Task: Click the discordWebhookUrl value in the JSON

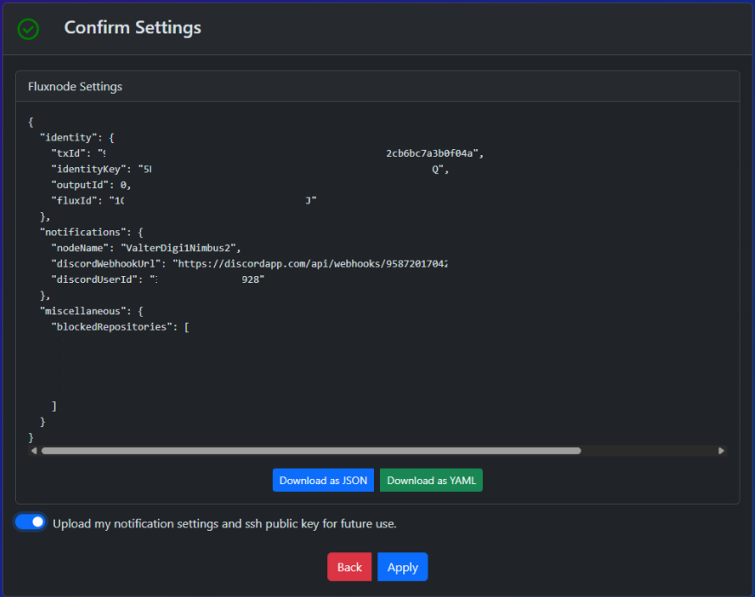Action: tap(310, 264)
